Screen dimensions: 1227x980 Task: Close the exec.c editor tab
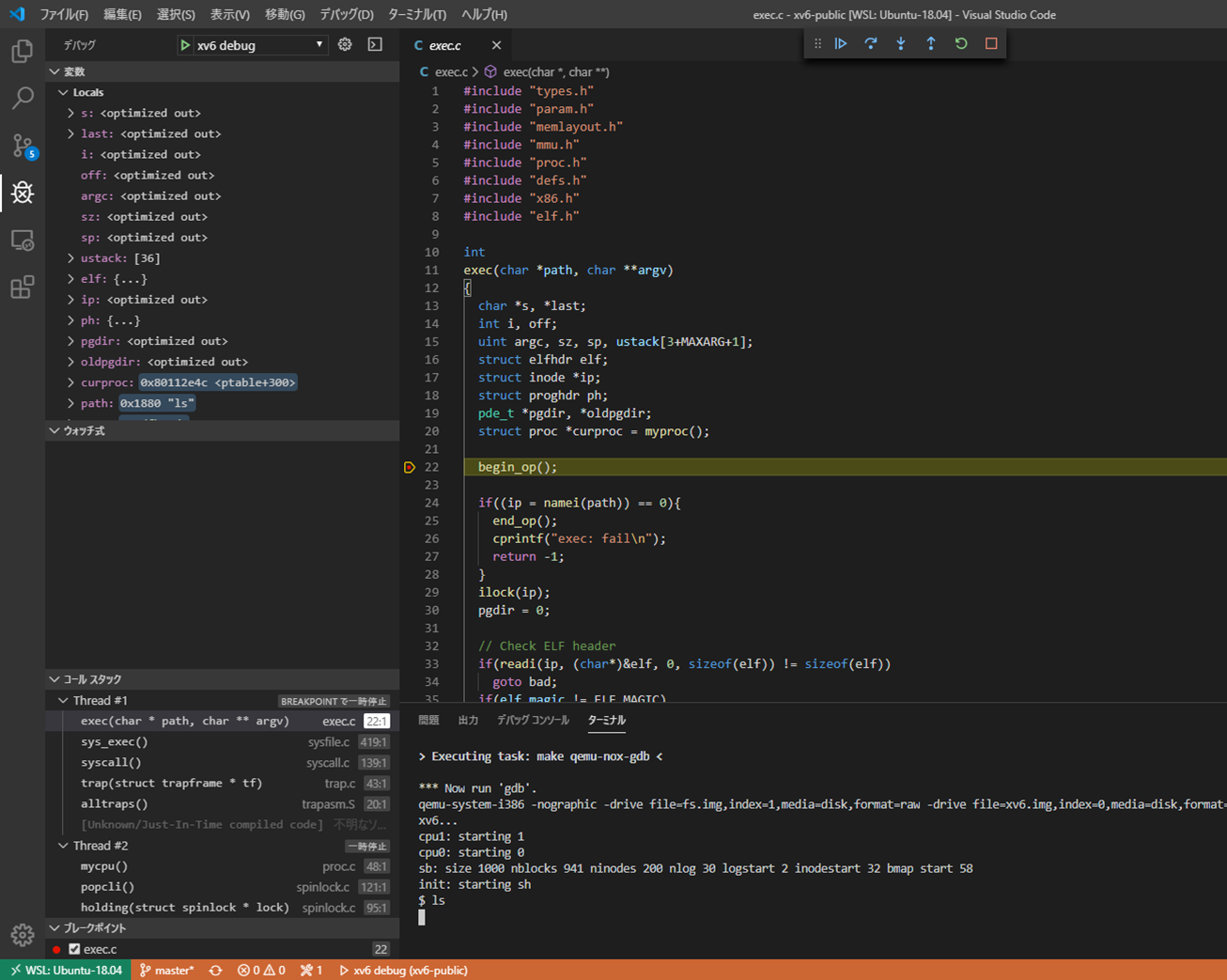click(x=496, y=45)
